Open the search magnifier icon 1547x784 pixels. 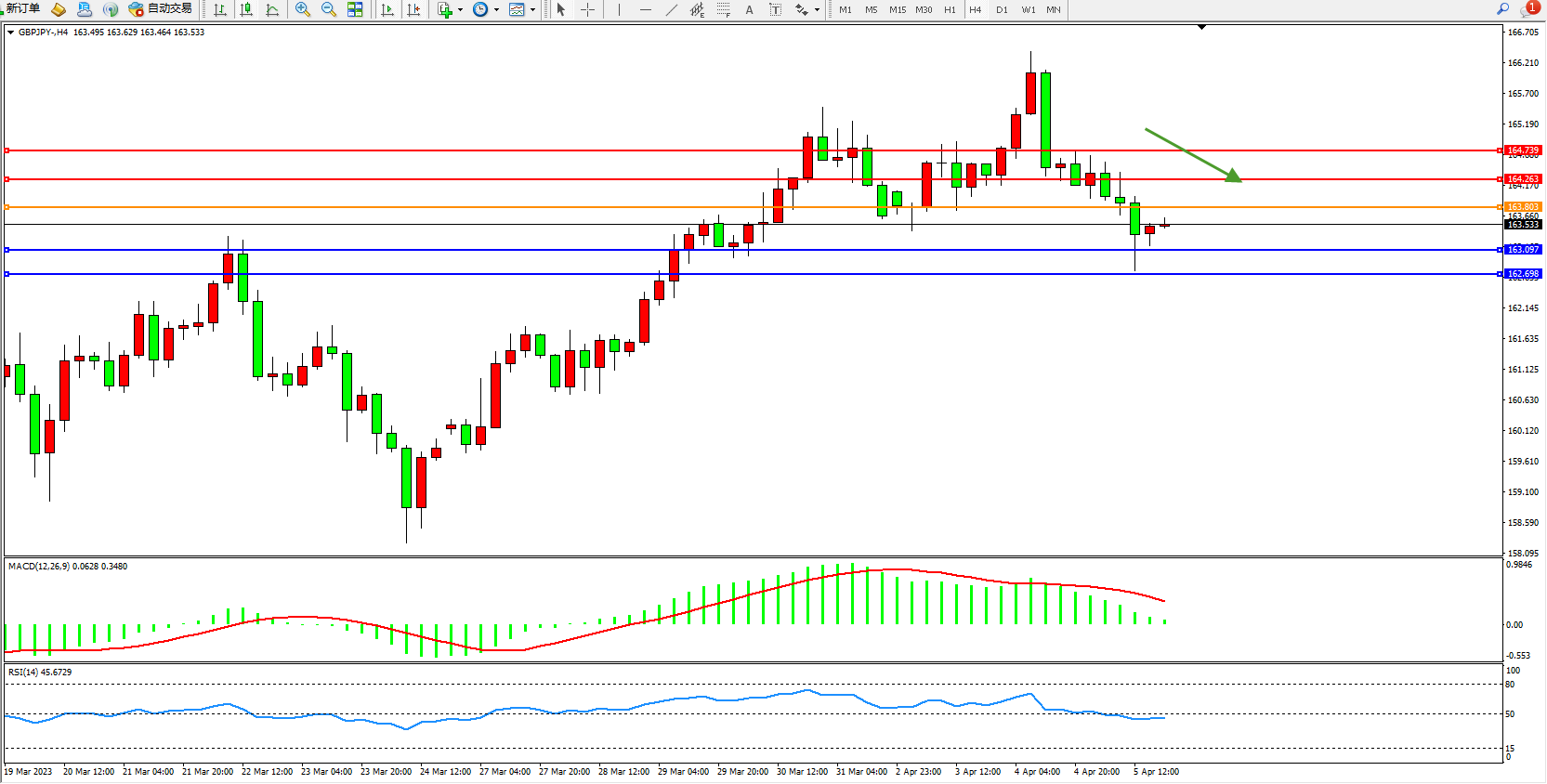(x=1502, y=9)
